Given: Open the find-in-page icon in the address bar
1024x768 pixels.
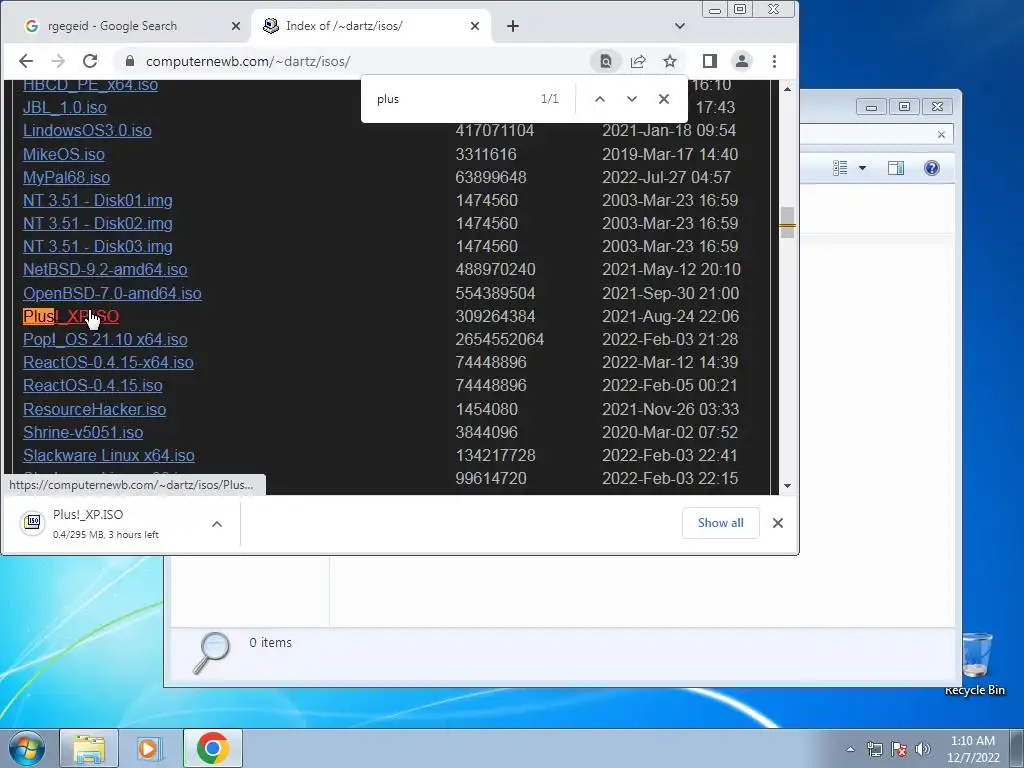Looking at the screenshot, I should click(x=605, y=61).
